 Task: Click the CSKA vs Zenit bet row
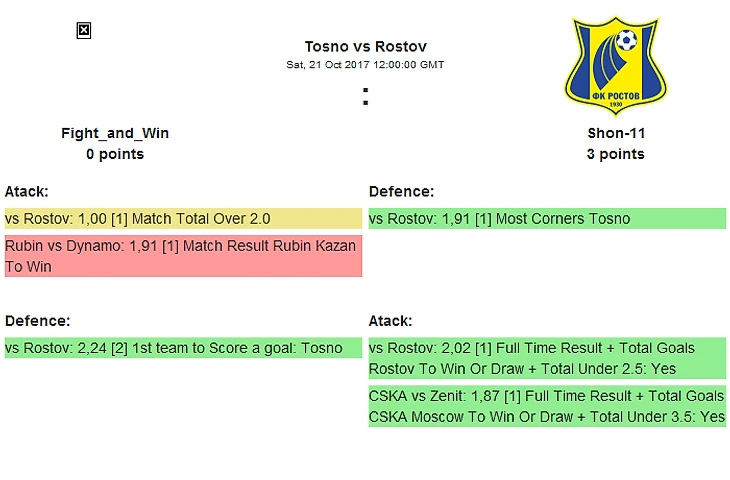547,406
